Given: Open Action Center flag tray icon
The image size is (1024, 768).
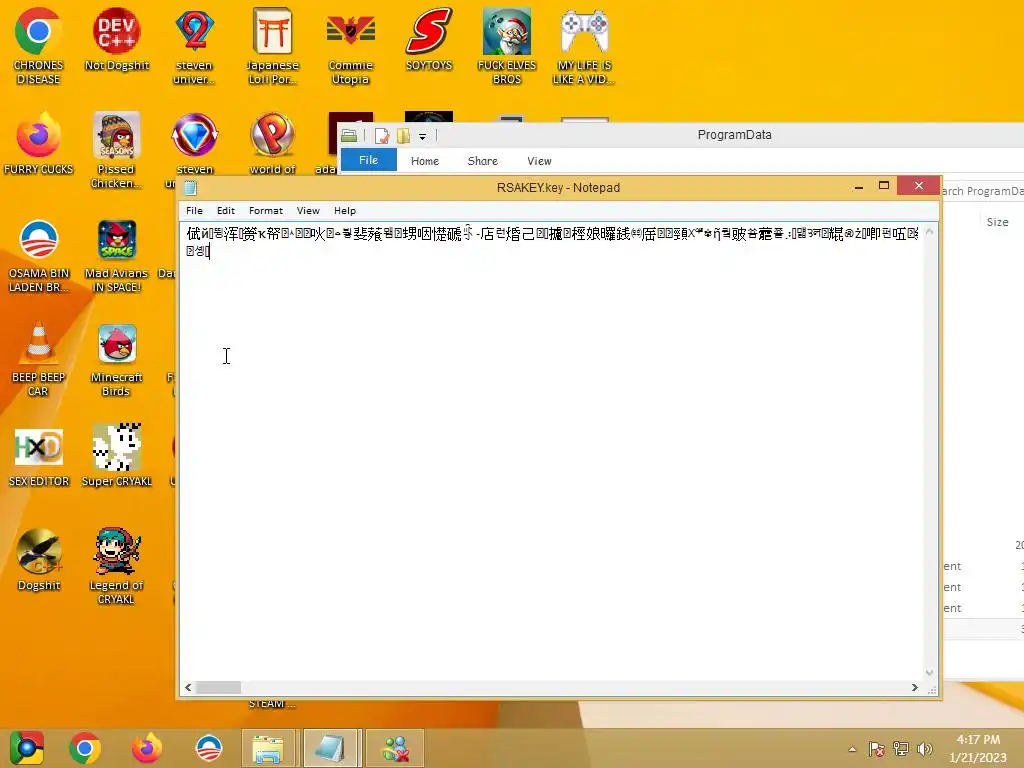Looking at the screenshot, I should click(876, 749).
